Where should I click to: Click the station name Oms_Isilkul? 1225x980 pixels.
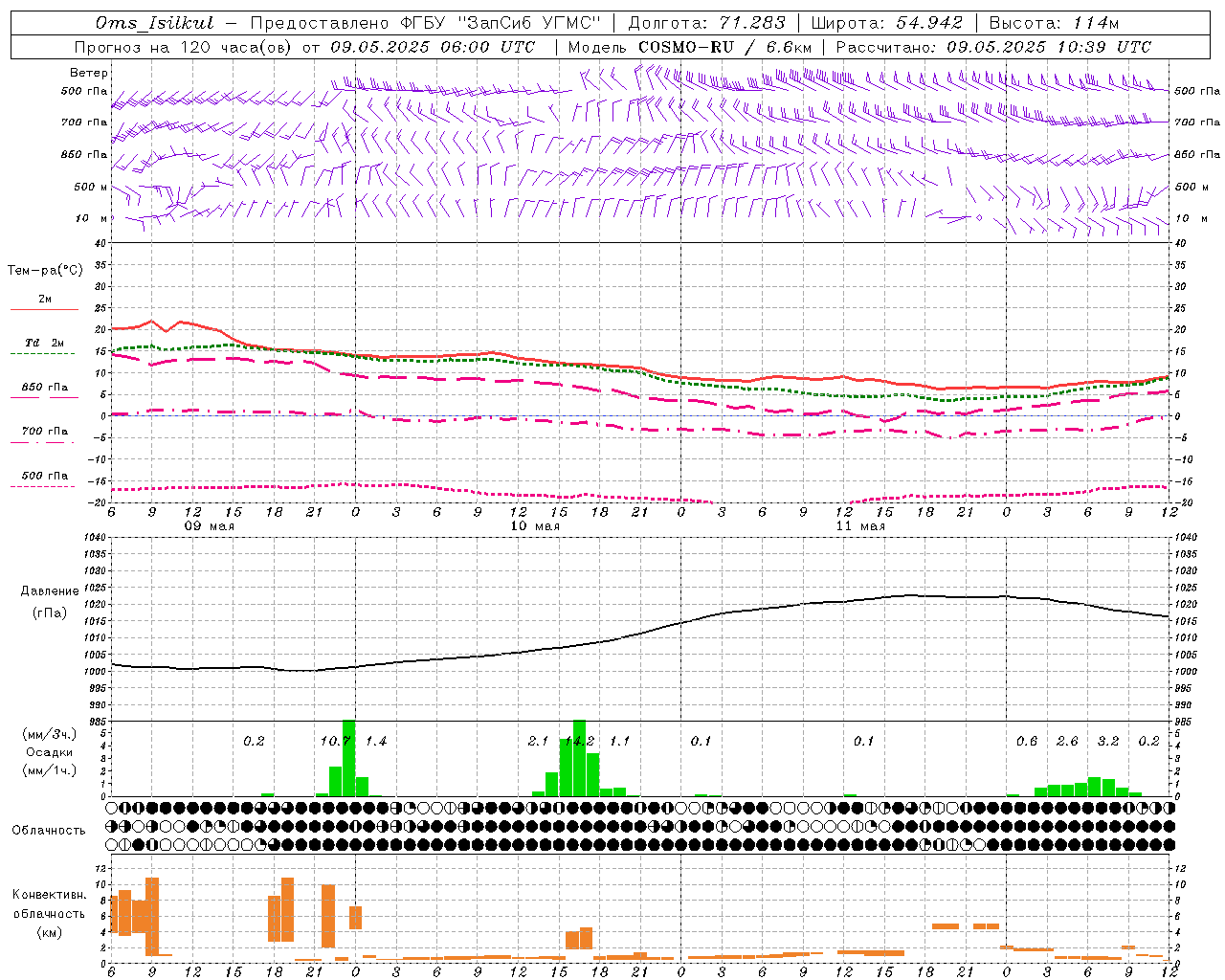[x=155, y=23]
